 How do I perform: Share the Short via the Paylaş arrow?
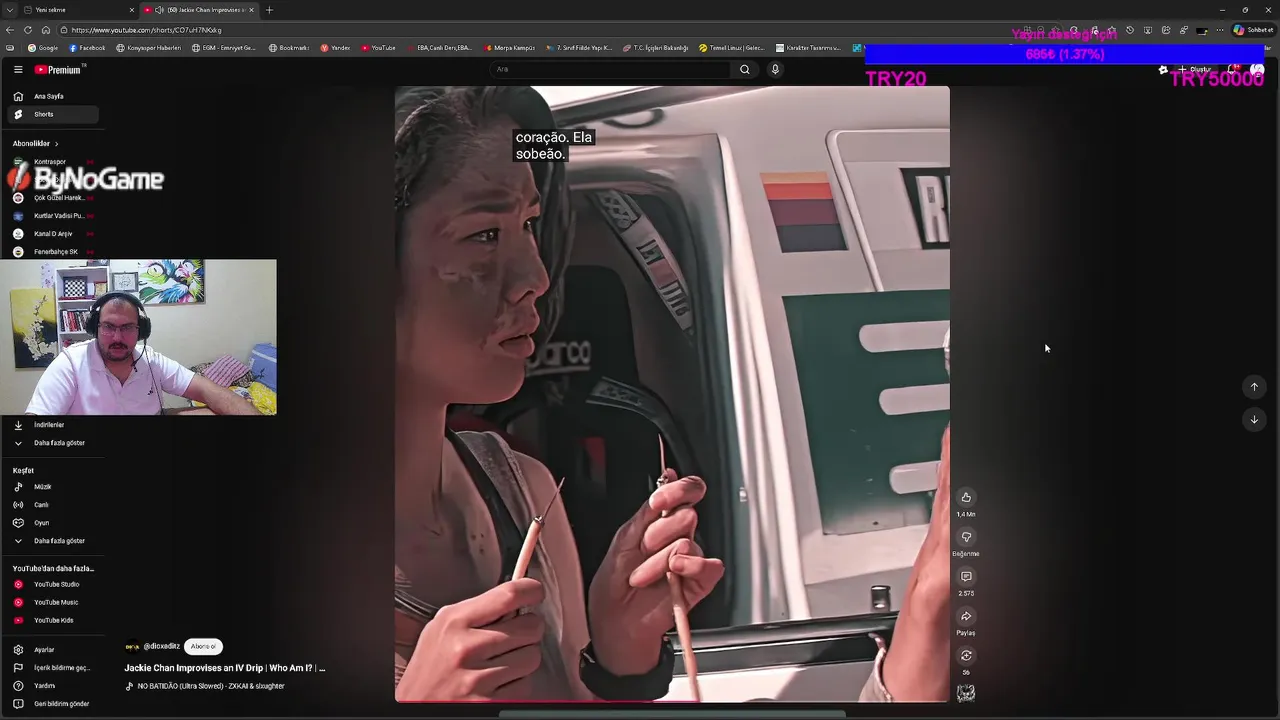coord(966,616)
